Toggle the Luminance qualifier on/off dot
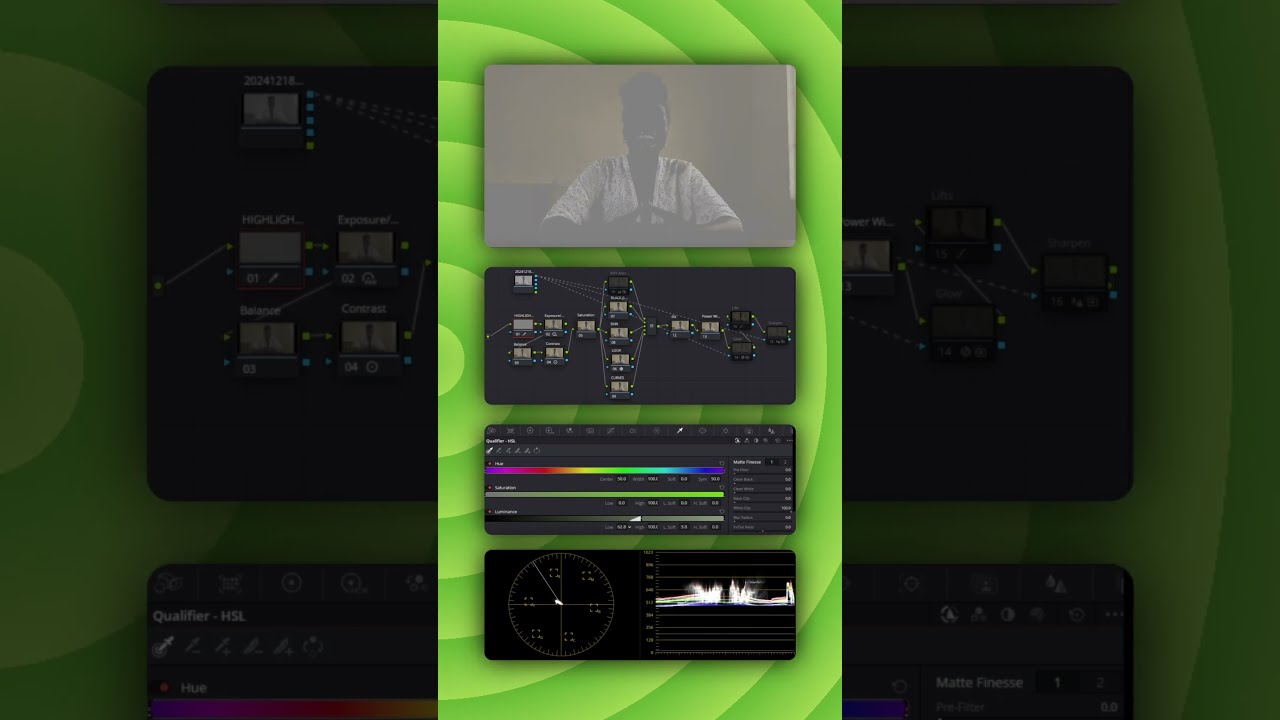Viewport: 1280px width, 720px height. 489,511
